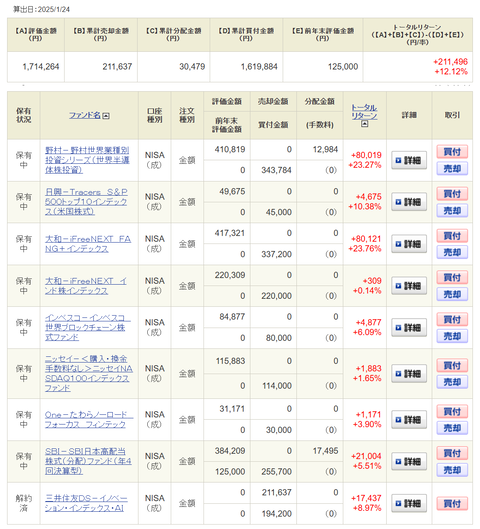Click 買付 for 野村世界半導体 fund
Screen dimensions: 480x529
coord(452,152)
